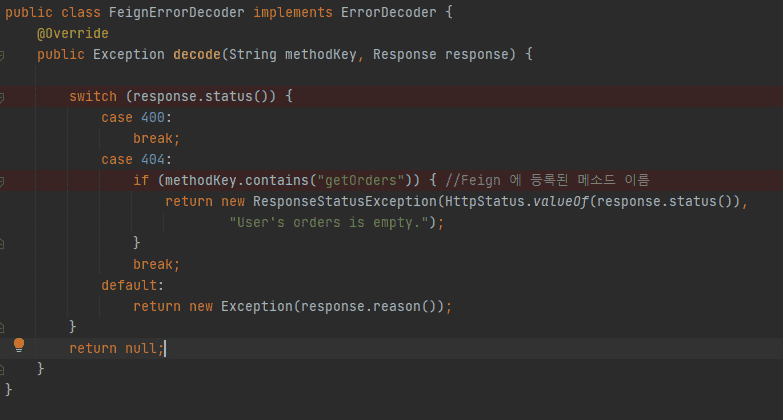783x420 pixels.
Task: Click the //Feign Korean comment
Action: coord(547,180)
